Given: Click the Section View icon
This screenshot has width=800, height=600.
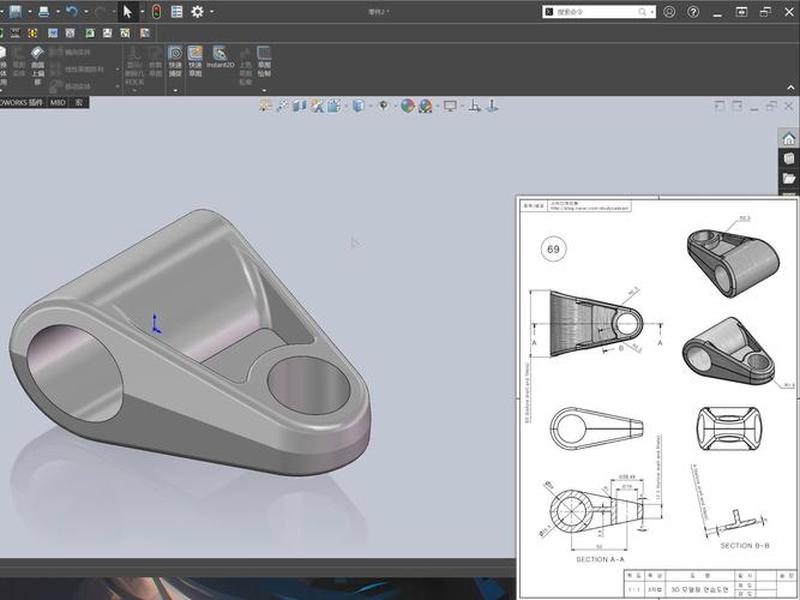Looking at the screenshot, I should tap(299, 106).
